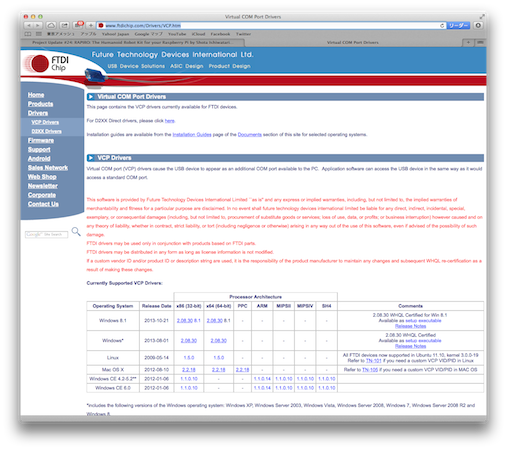The image size is (507, 450).
Task: Open the Installation Guides link
Action: (x=192, y=135)
